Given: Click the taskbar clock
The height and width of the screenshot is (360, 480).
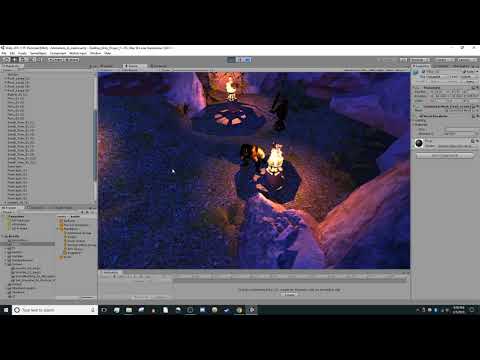Looking at the screenshot, I should (459, 310).
